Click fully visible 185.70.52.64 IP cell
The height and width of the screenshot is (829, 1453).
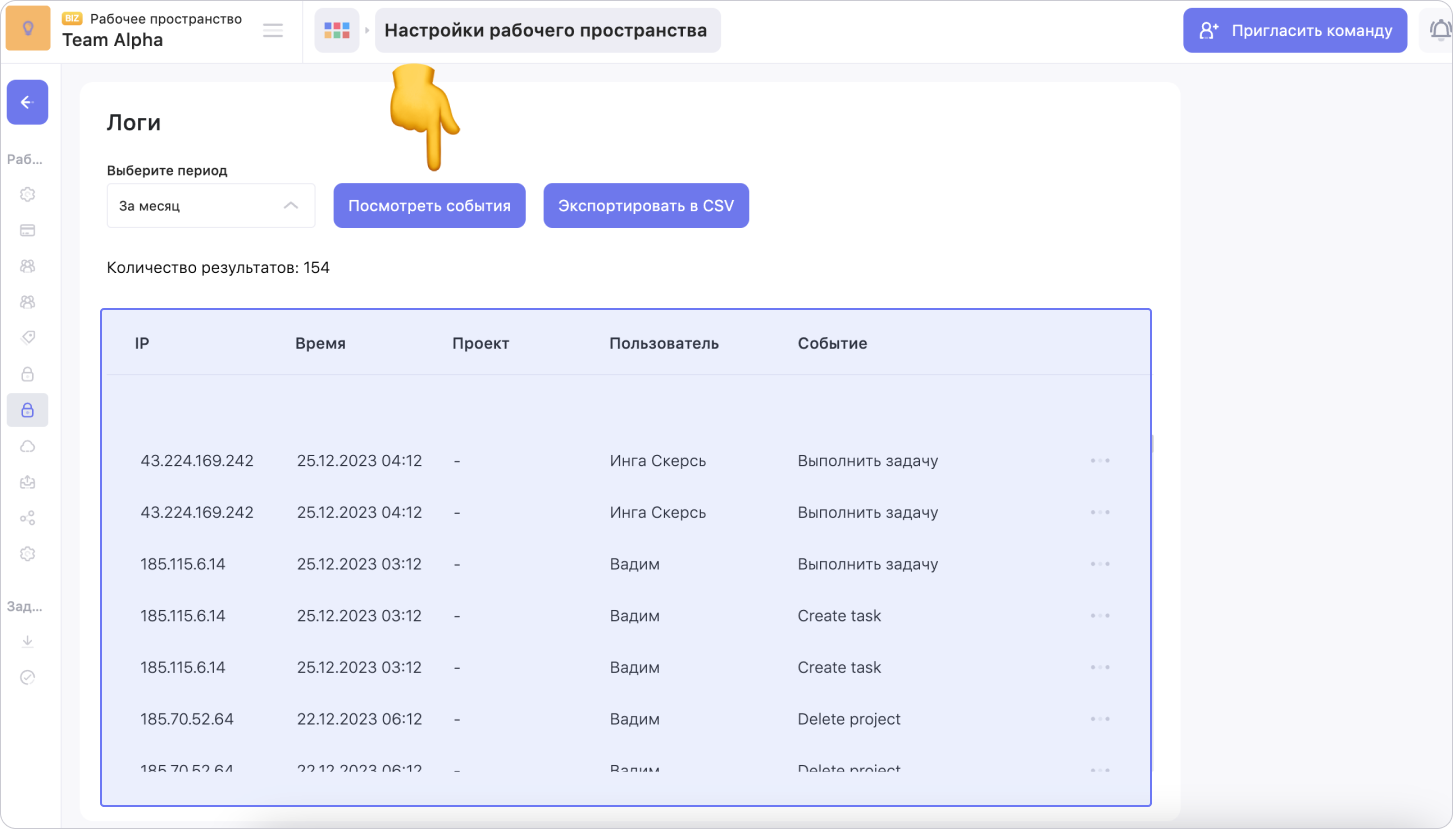click(x=187, y=719)
